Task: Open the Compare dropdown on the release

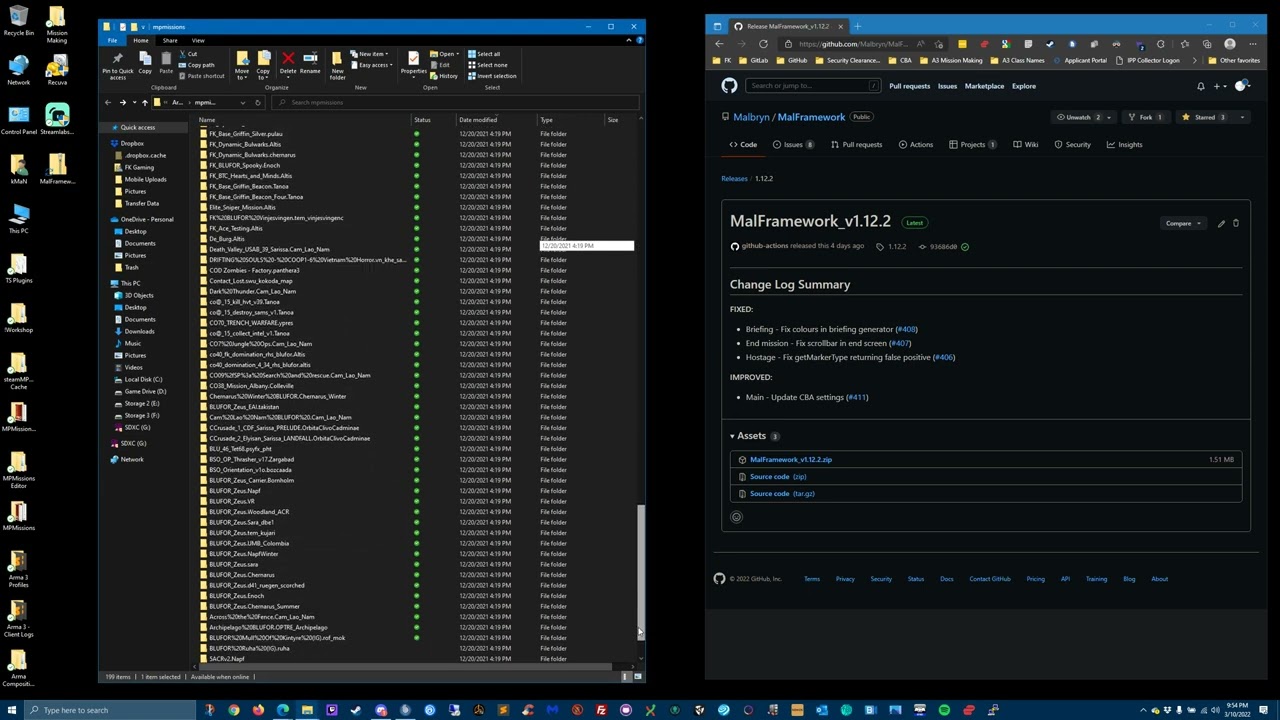Action: pyautogui.click(x=1183, y=223)
